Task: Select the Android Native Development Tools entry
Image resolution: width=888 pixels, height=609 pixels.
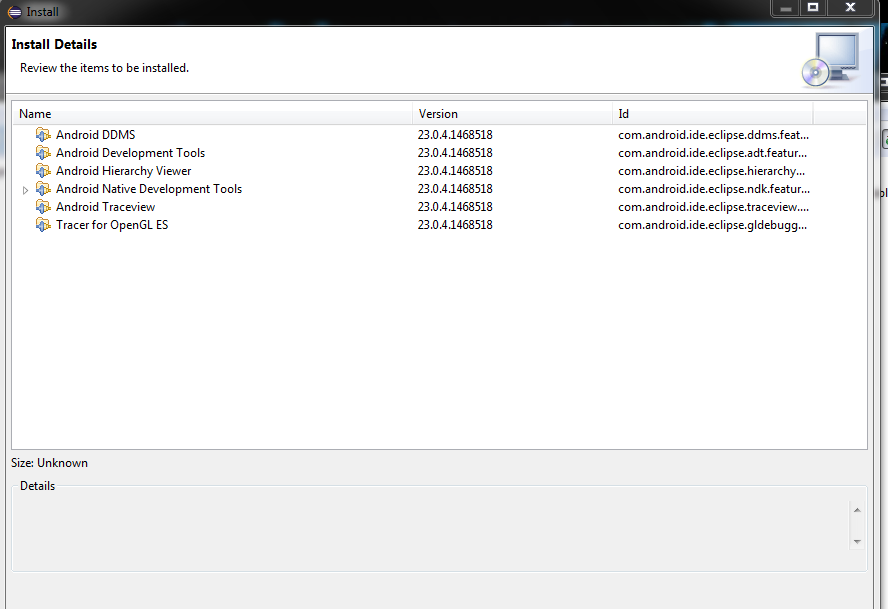Action: click(x=149, y=189)
